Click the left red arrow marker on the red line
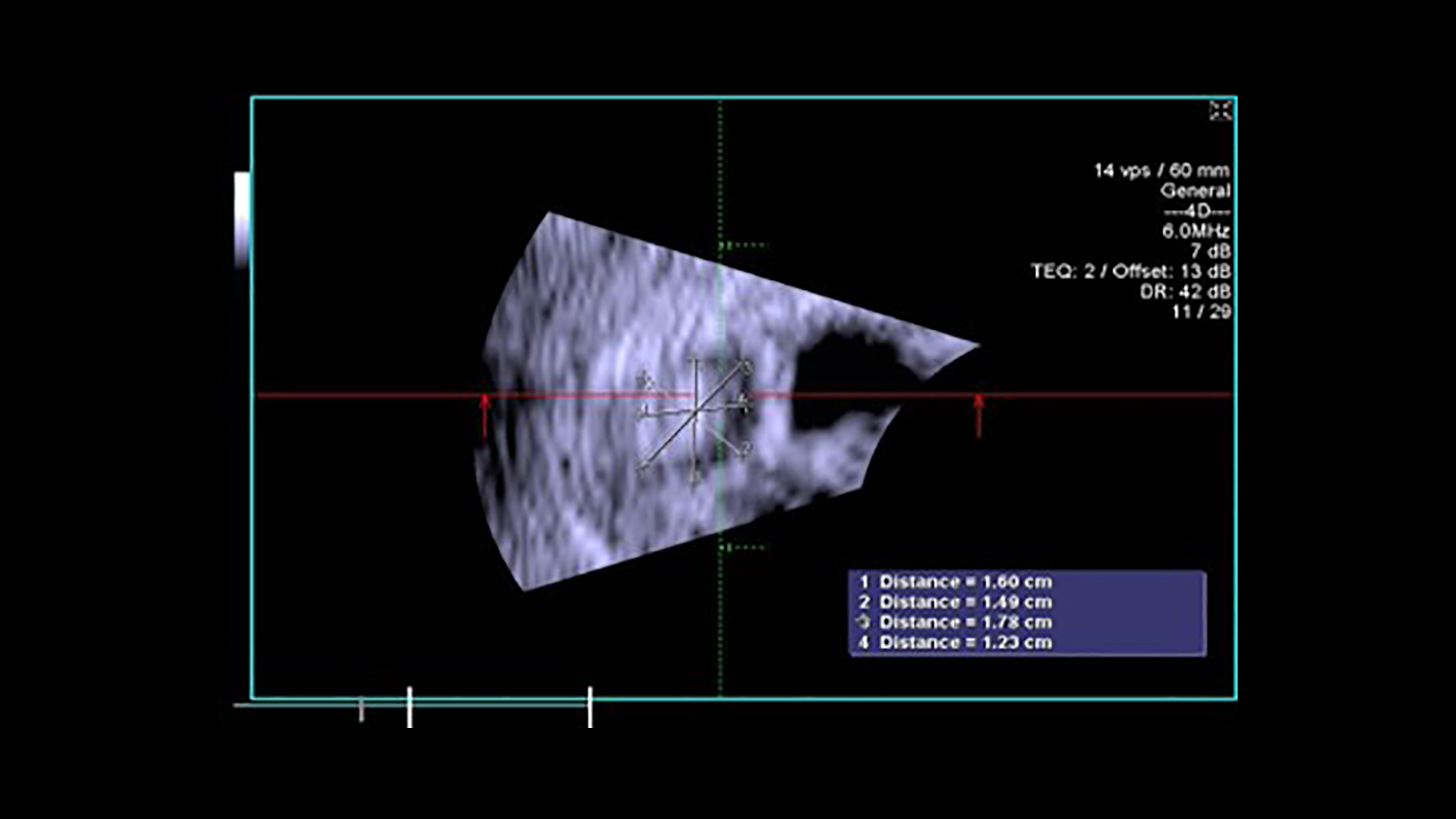This screenshot has width=1456, height=819. (x=485, y=414)
